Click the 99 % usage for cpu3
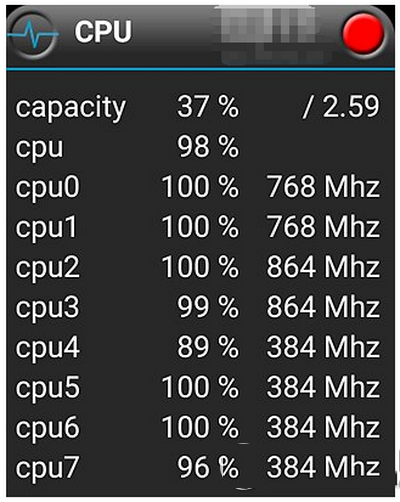Viewport: 400px width, 502px height. tap(208, 307)
